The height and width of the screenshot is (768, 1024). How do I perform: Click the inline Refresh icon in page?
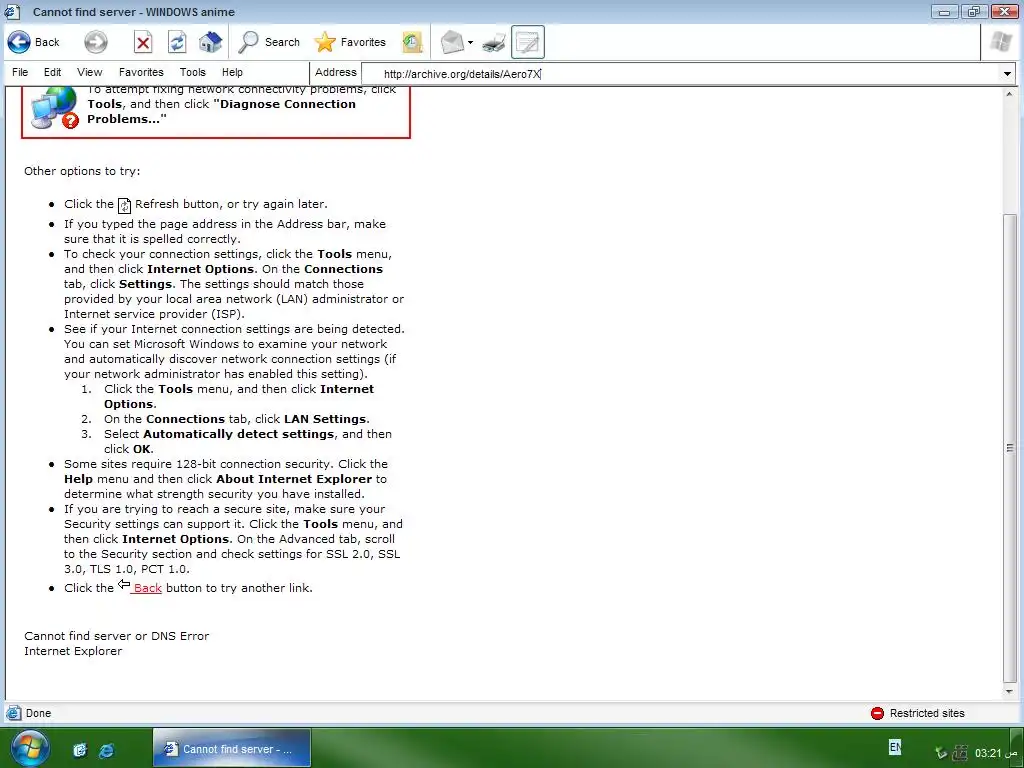(124, 205)
